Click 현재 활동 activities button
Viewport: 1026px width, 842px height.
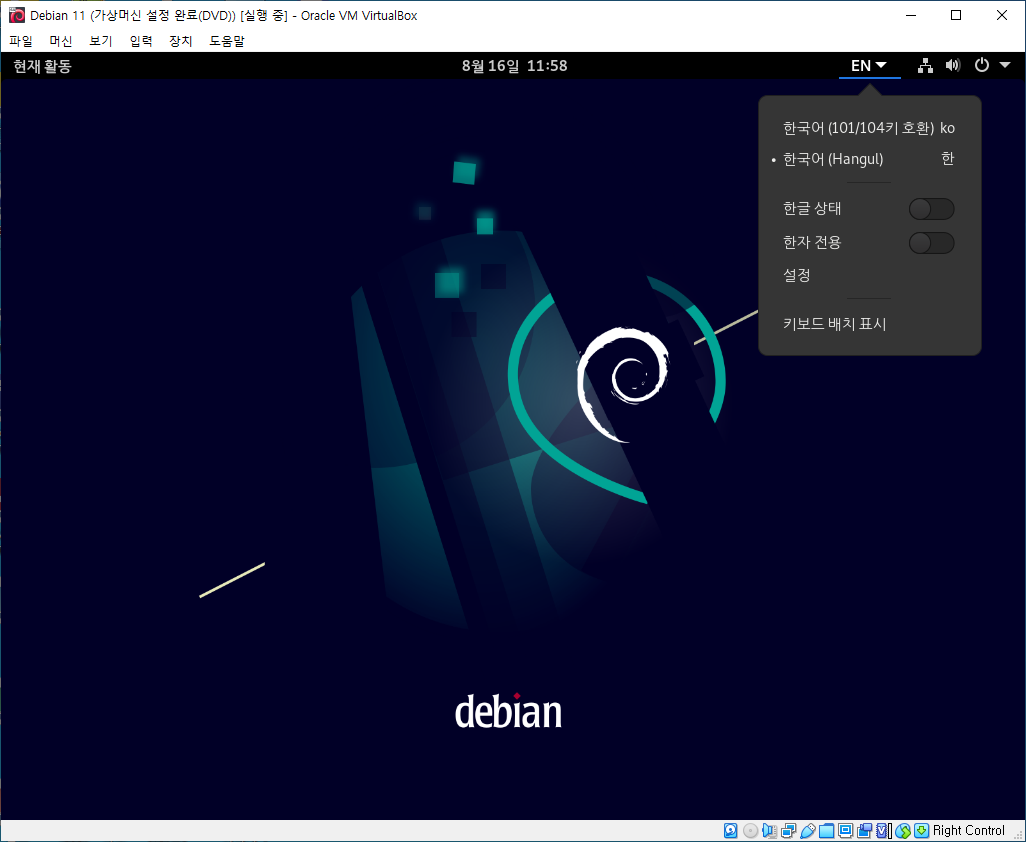(x=43, y=65)
